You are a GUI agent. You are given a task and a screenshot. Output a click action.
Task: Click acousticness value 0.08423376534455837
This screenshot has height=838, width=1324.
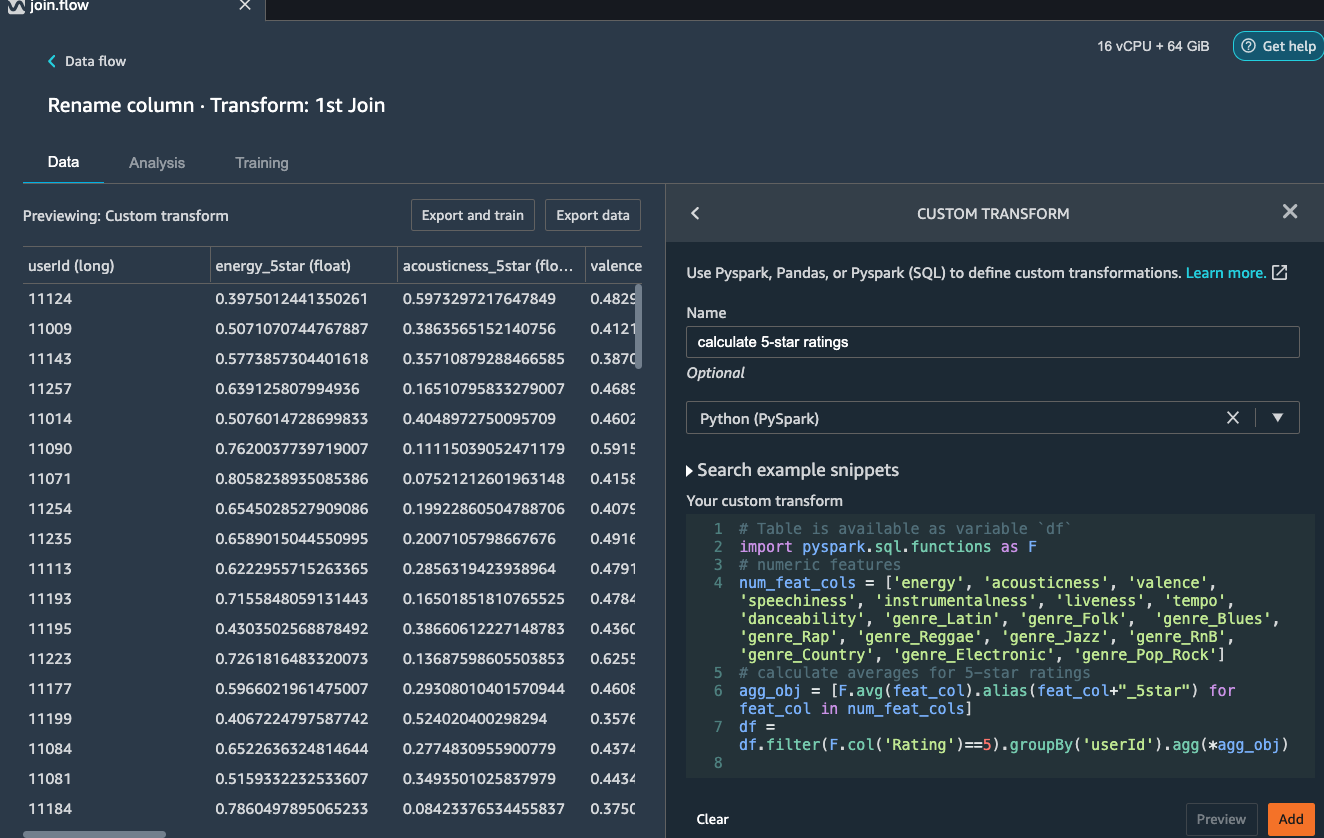484,809
